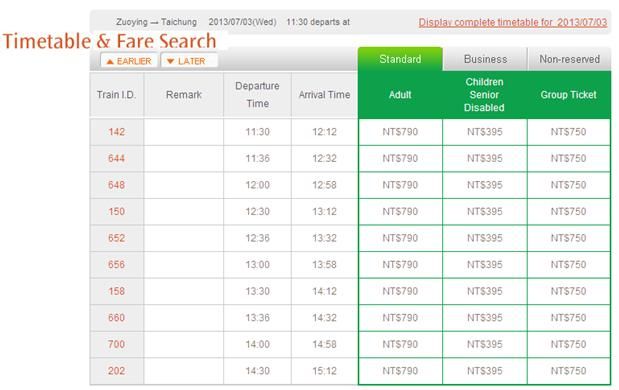Show earlier trains with the EARLIER button
This screenshot has width=619, height=390.
129,61
